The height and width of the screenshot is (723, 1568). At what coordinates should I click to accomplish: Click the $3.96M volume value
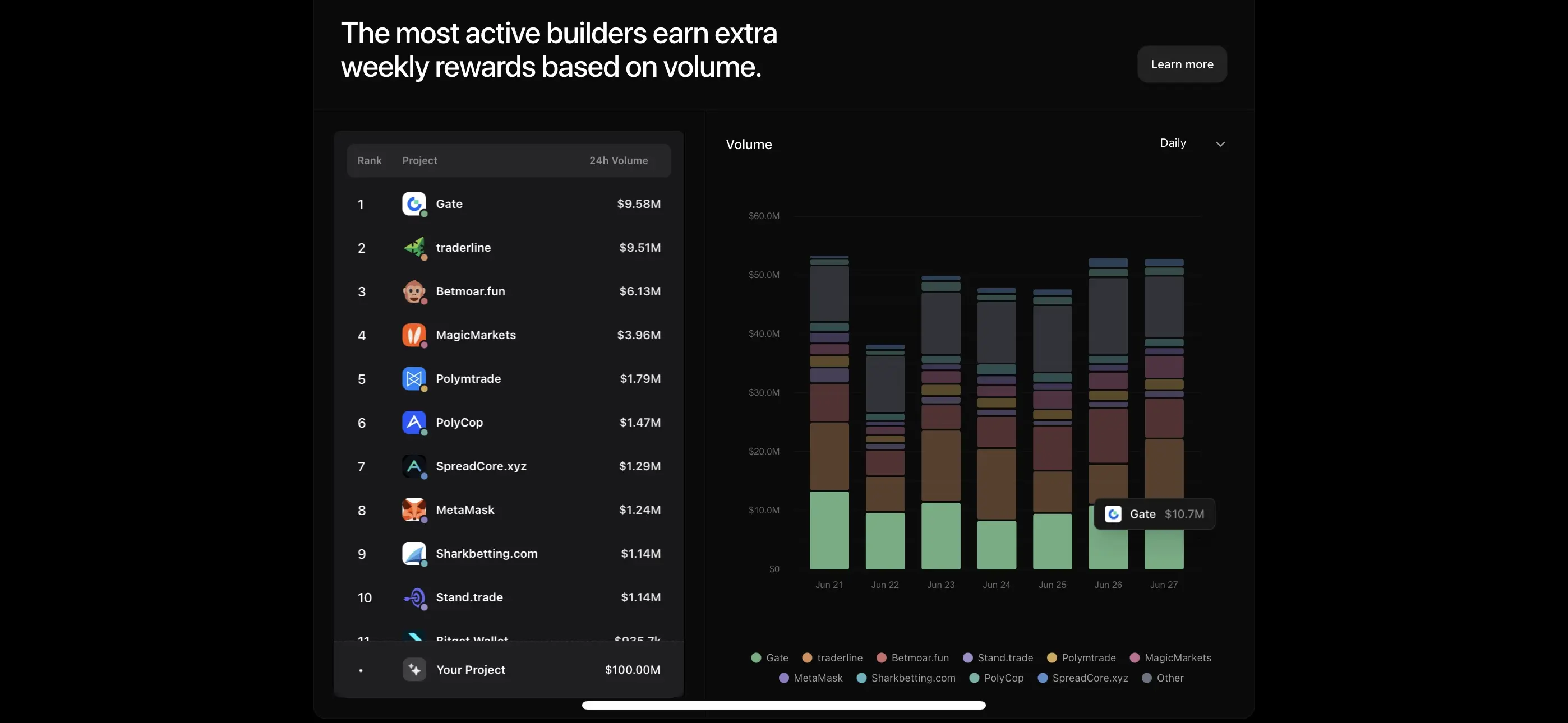pyautogui.click(x=639, y=335)
